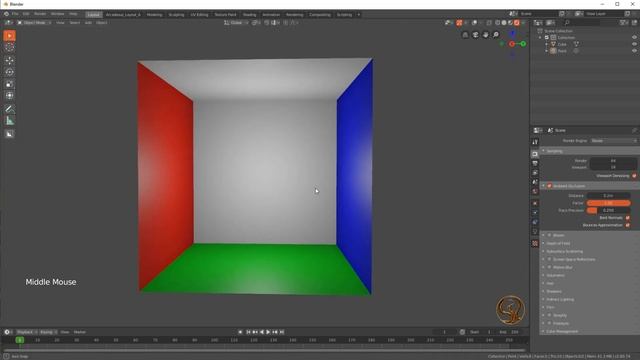The image size is (640, 360).
Task: Open the Render properties tab icon
Action: (x=535, y=154)
